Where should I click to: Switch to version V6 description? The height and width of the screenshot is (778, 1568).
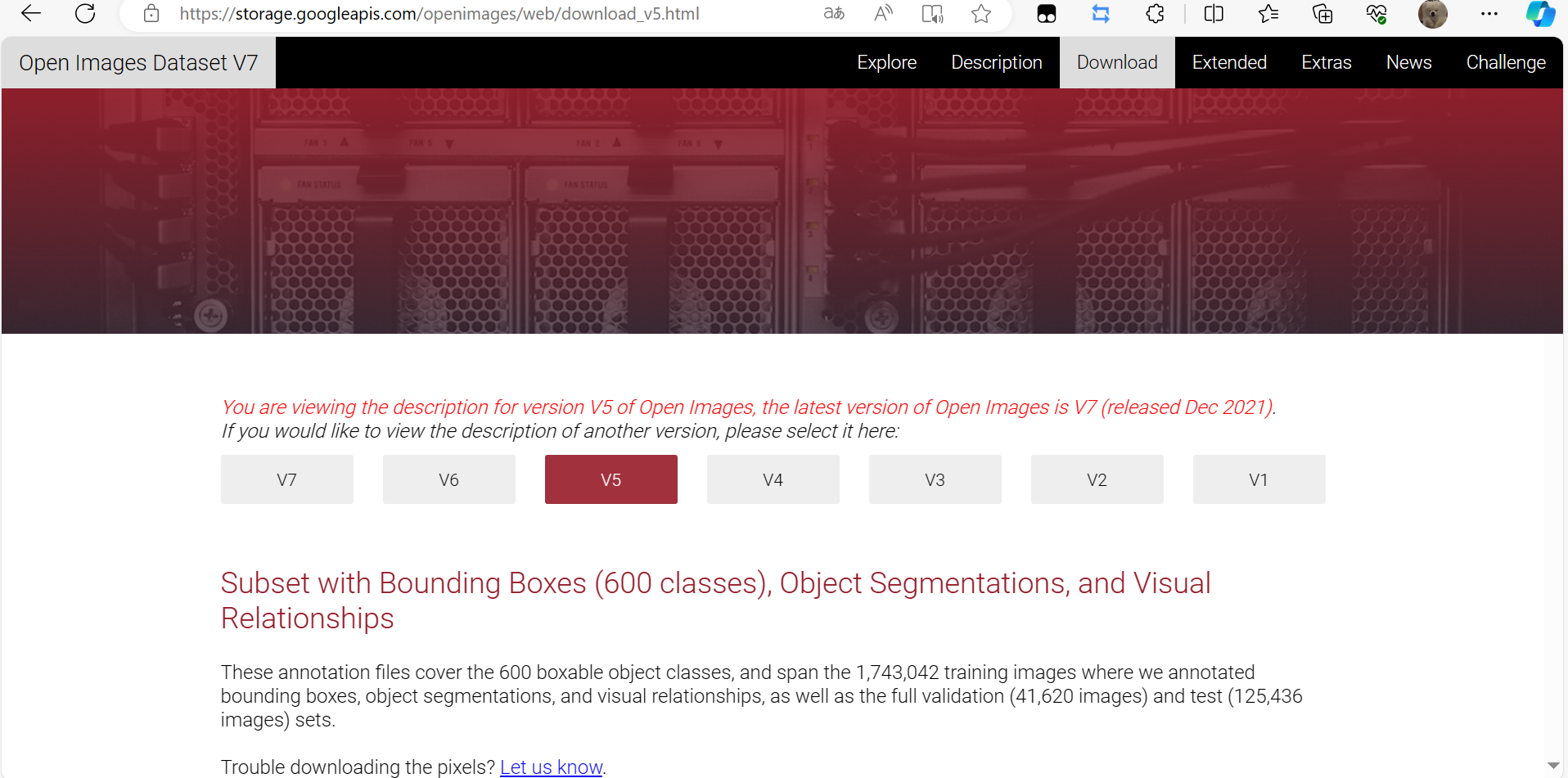point(449,479)
